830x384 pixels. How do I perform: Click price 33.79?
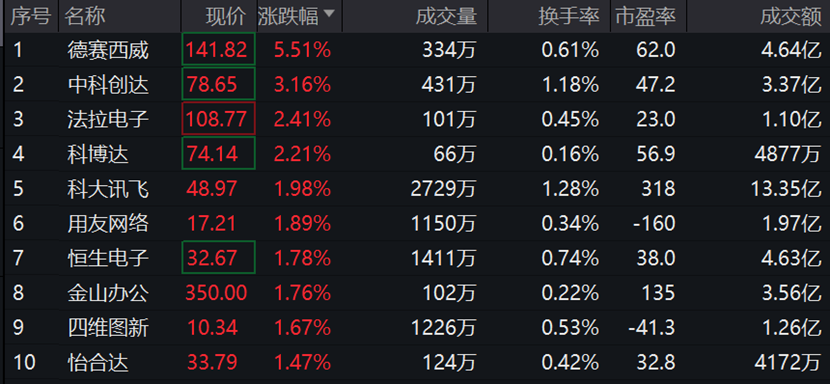pyautogui.click(x=212, y=363)
